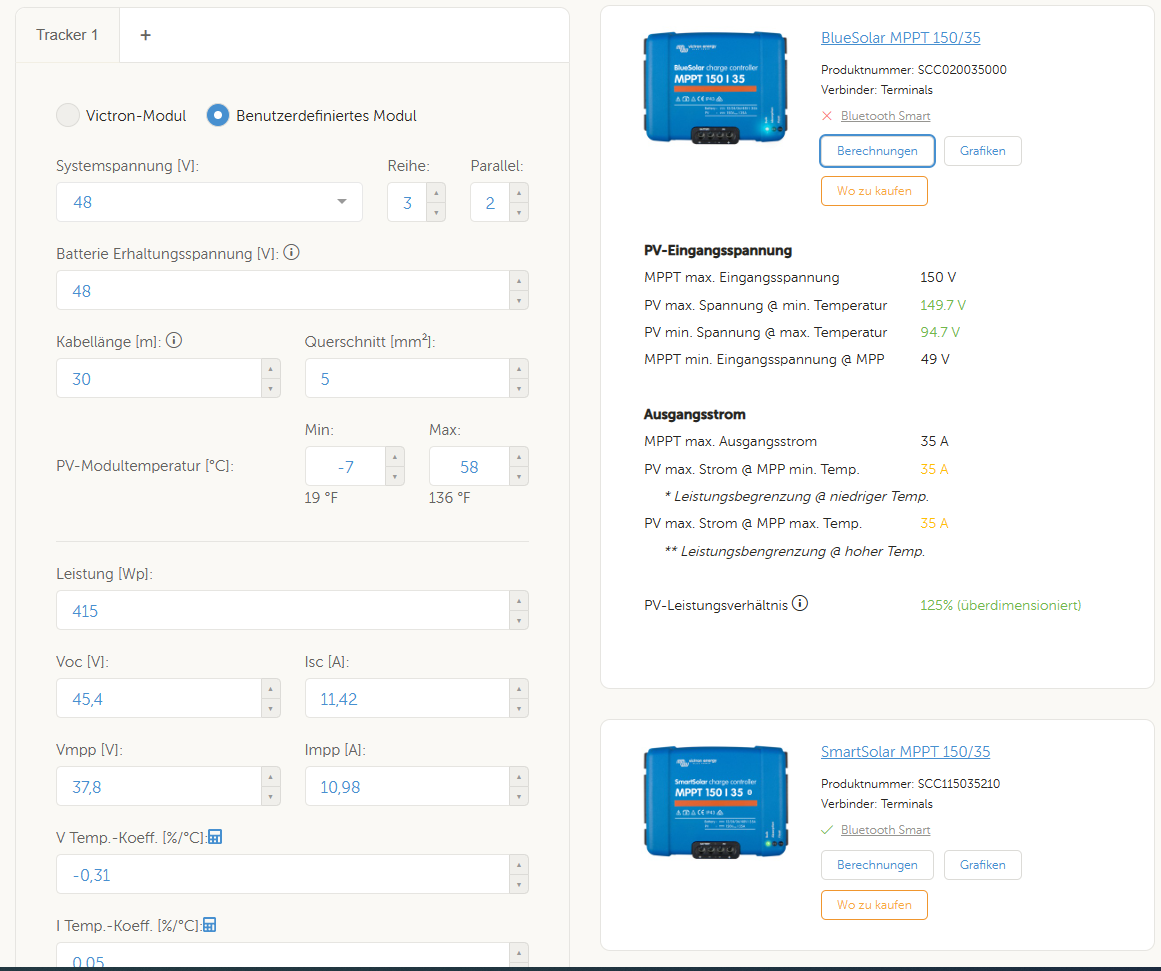Screen dimensions: 1161x971
Task: Increase maximum PV module temperature
Action: (519, 457)
